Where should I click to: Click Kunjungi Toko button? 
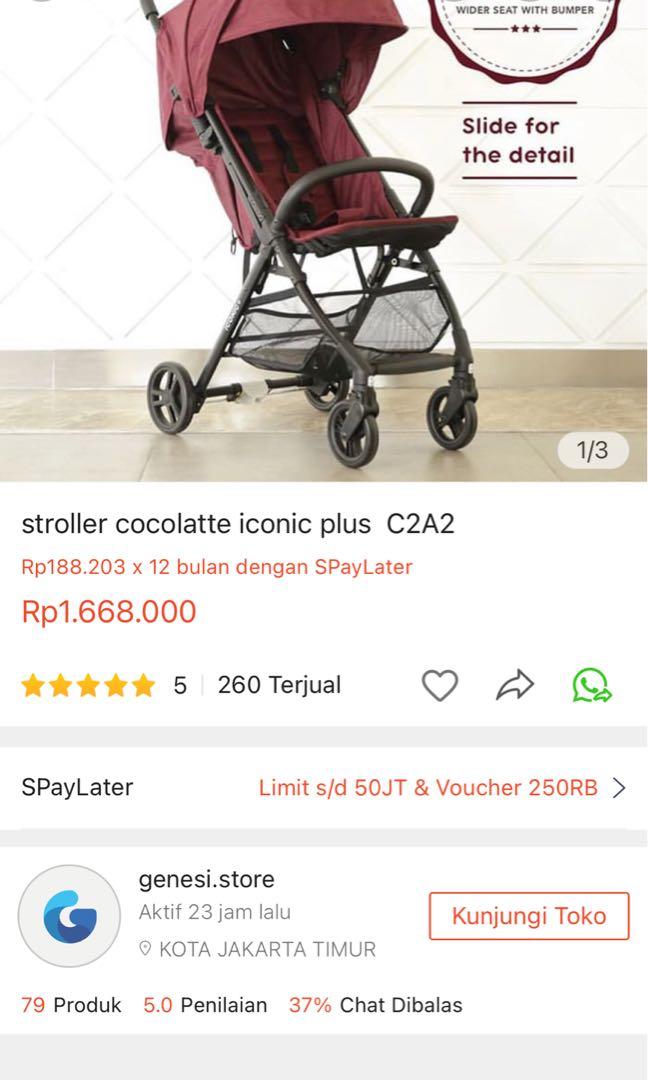pos(529,916)
